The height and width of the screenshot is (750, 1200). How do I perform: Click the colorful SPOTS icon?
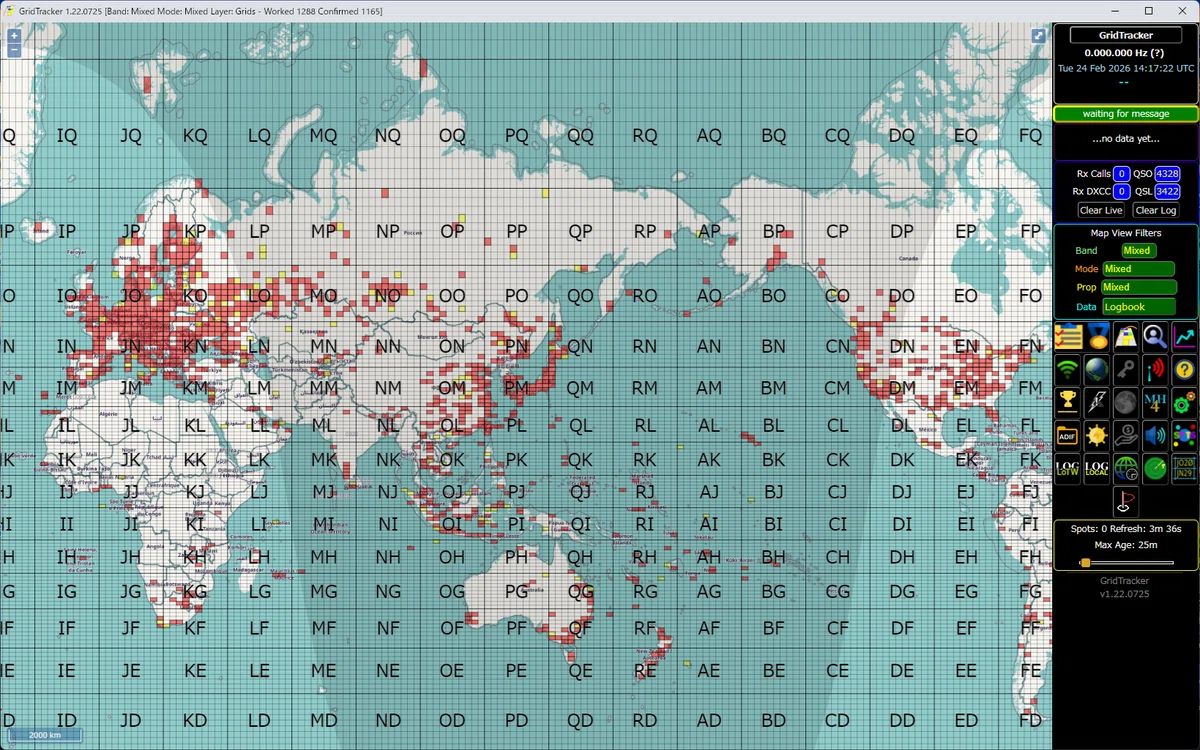1185,436
